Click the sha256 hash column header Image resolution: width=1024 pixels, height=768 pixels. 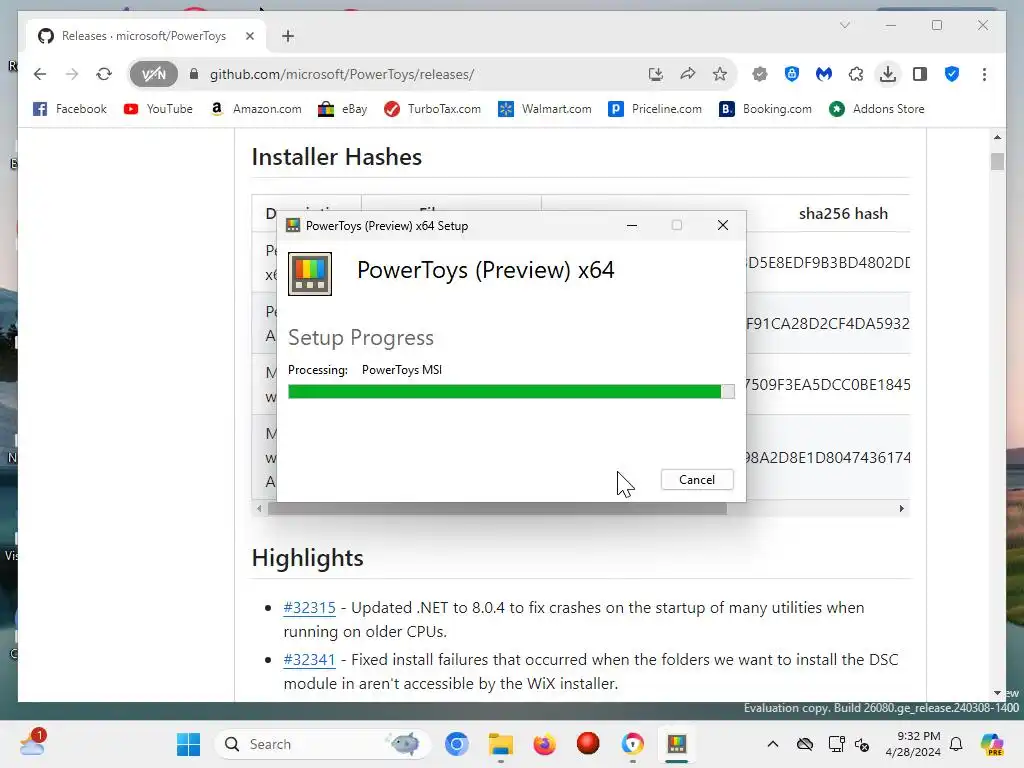843,214
